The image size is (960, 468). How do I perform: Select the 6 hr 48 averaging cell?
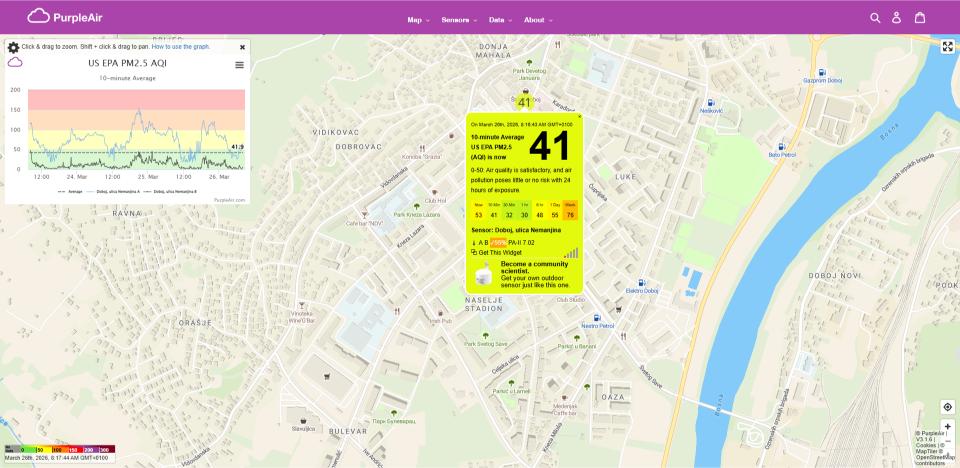[x=539, y=210]
